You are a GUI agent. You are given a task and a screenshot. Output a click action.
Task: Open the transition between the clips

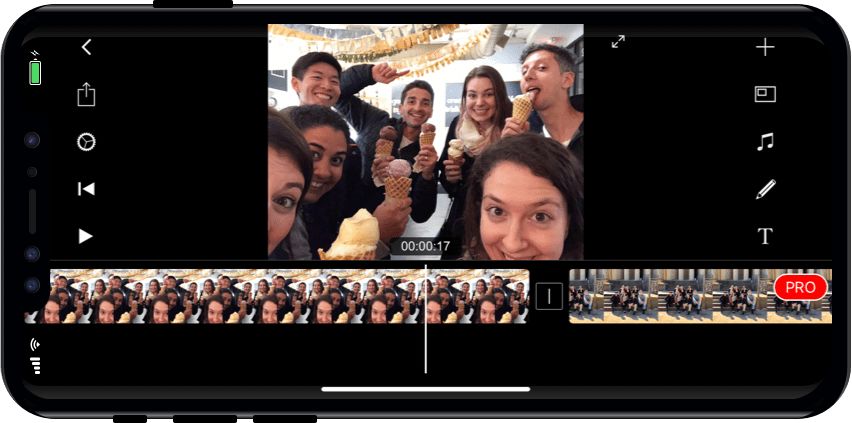pos(549,296)
